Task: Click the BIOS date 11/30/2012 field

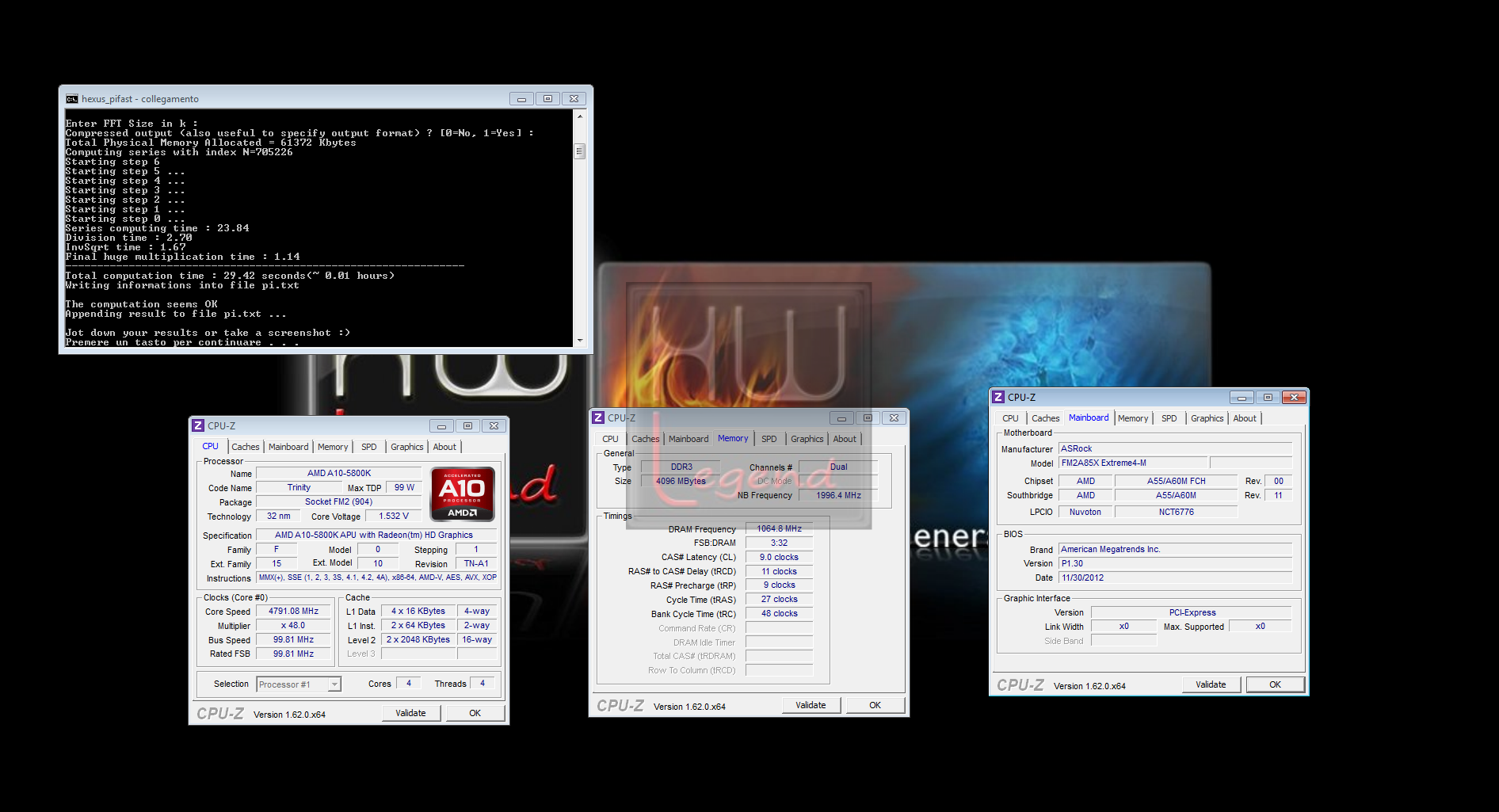Action: [1175, 578]
